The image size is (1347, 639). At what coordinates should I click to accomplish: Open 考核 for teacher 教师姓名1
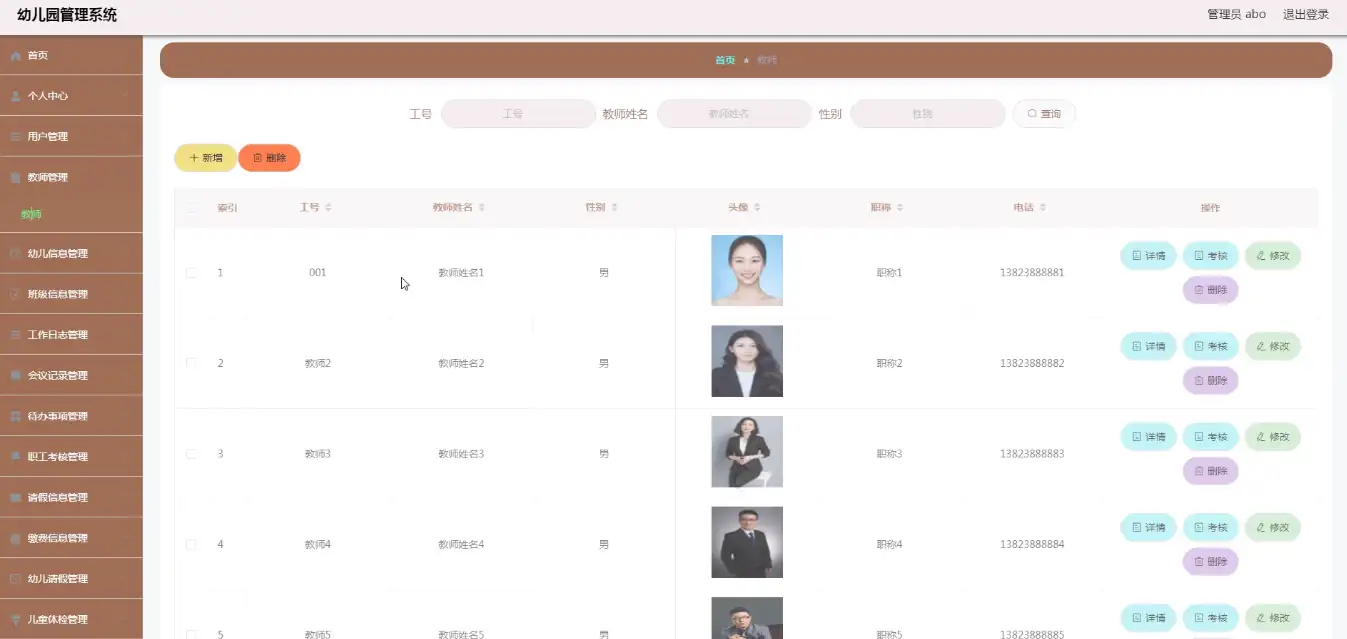(x=1210, y=255)
